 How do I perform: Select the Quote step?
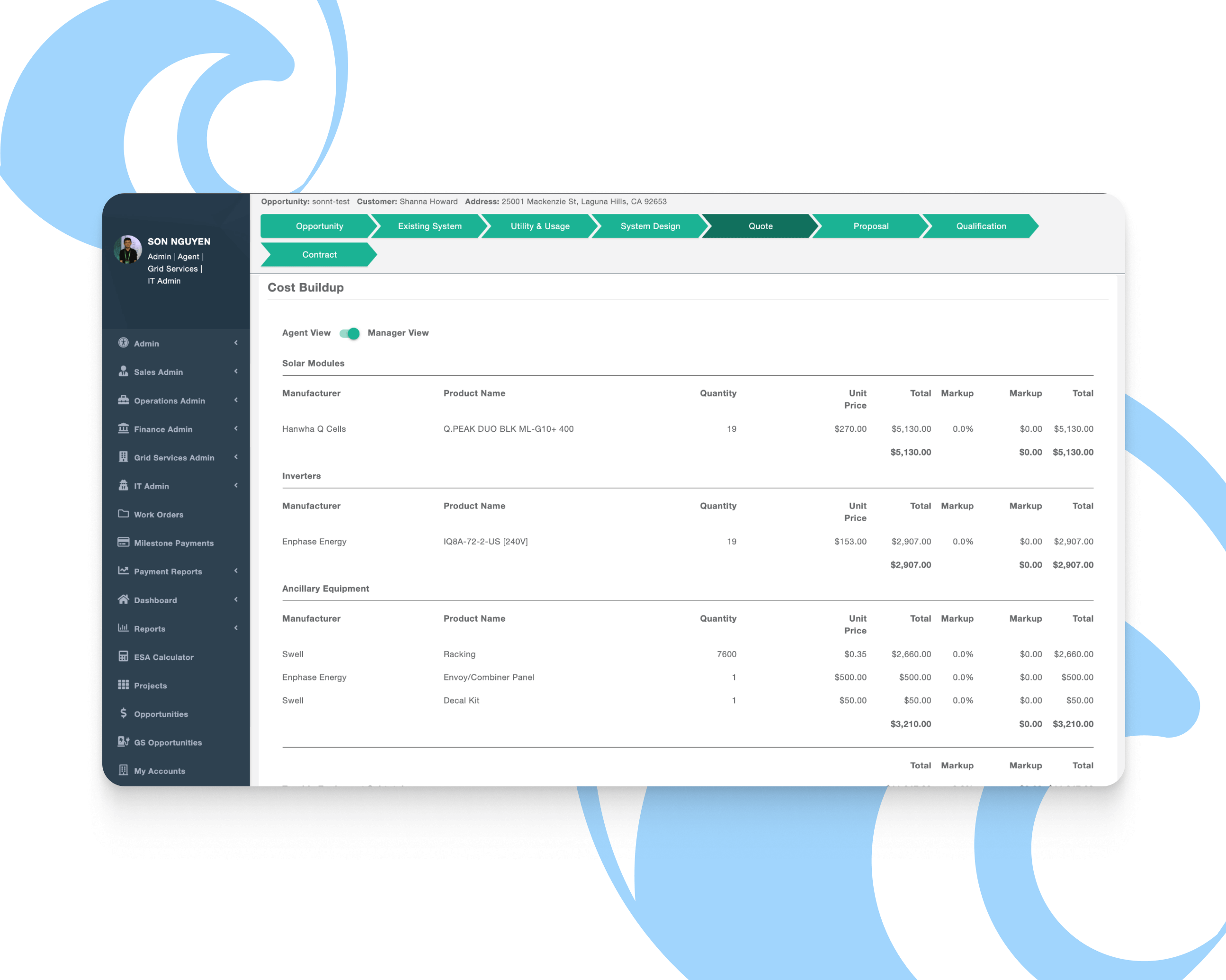[x=761, y=226]
